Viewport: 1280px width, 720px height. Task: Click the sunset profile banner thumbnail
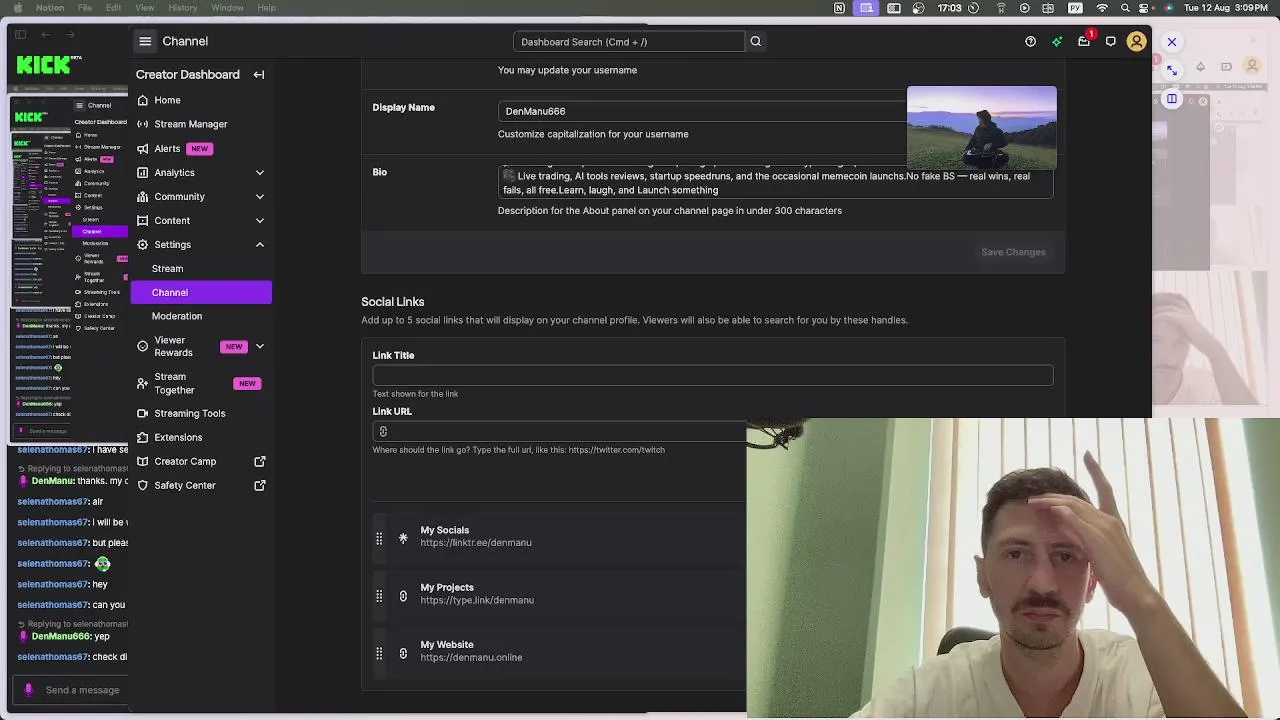(982, 128)
